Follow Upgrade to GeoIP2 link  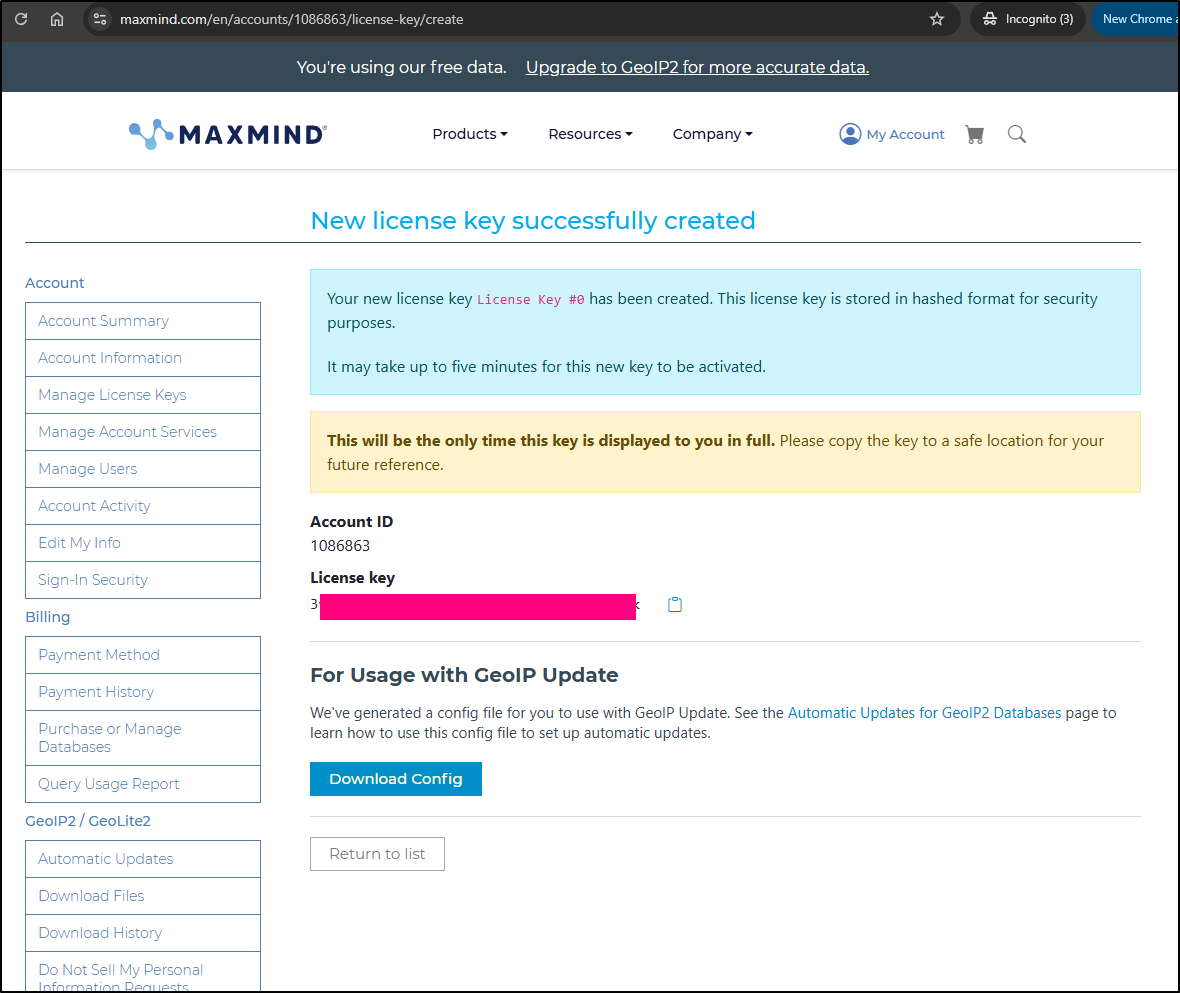coord(698,67)
